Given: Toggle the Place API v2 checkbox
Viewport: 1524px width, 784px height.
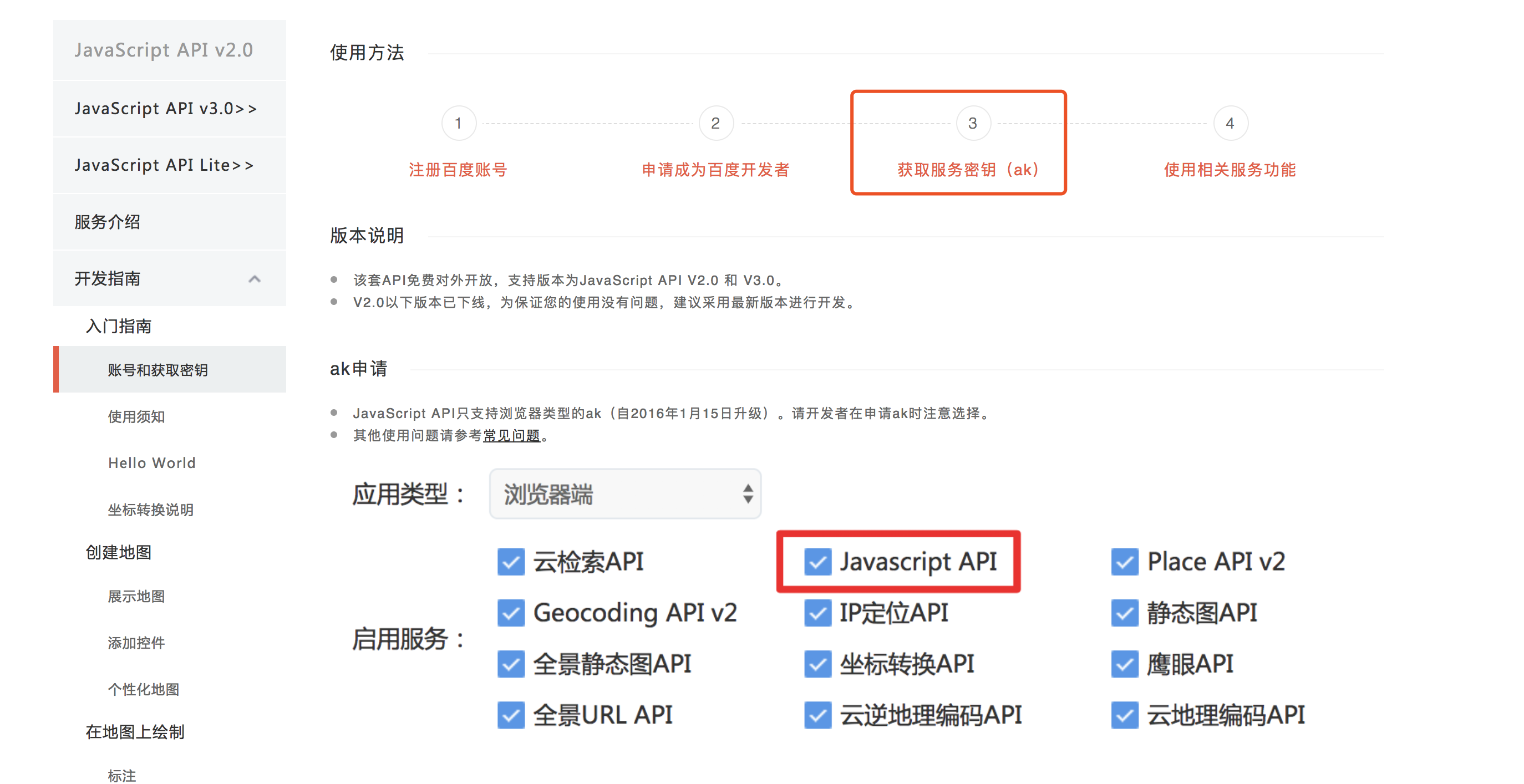Looking at the screenshot, I should (x=1124, y=562).
